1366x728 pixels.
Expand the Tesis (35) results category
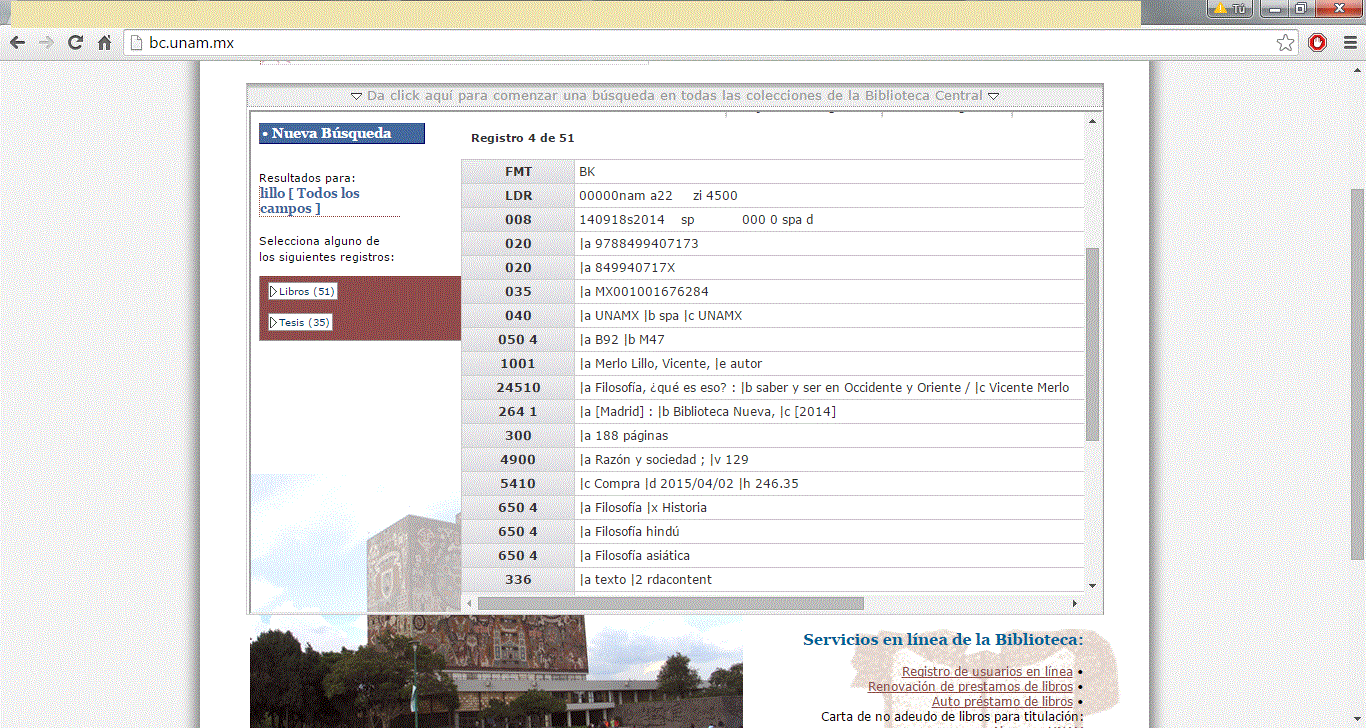click(x=300, y=322)
